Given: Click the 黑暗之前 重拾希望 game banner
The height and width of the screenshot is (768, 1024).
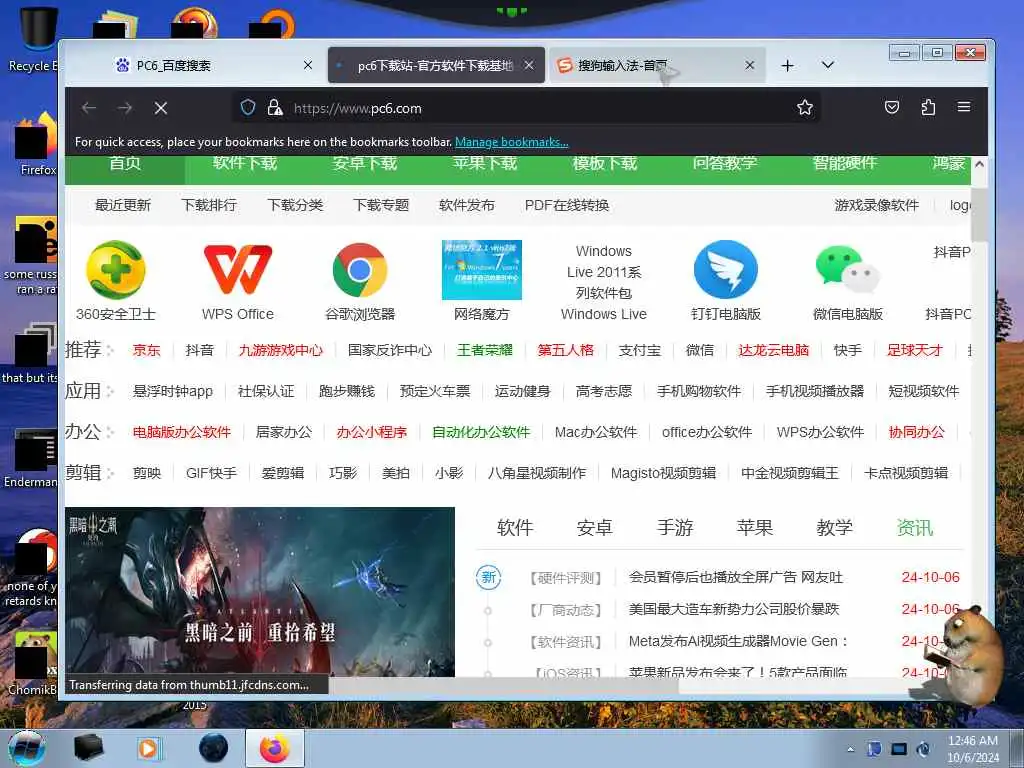Looking at the screenshot, I should click(260, 592).
